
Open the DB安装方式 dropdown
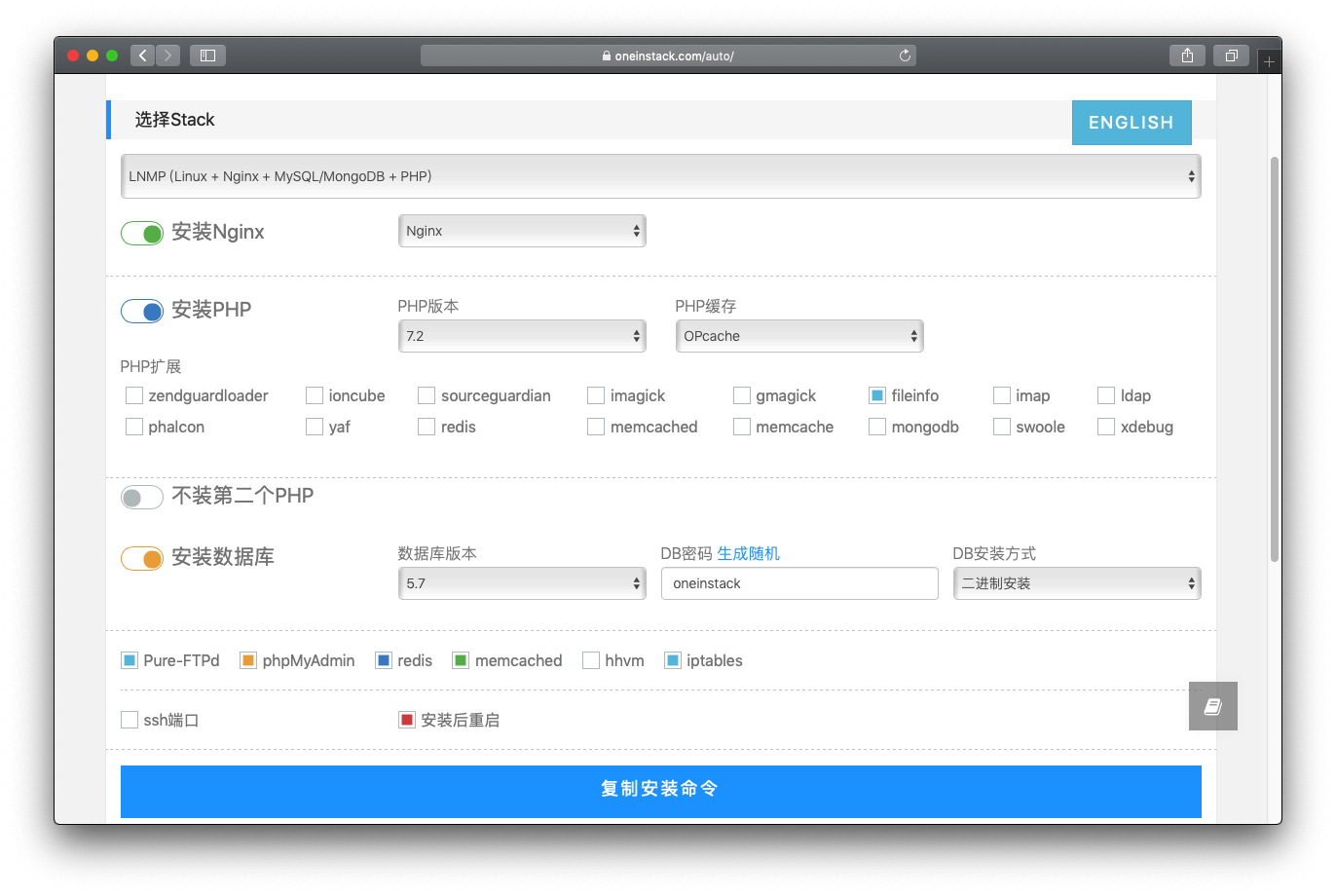1076,582
